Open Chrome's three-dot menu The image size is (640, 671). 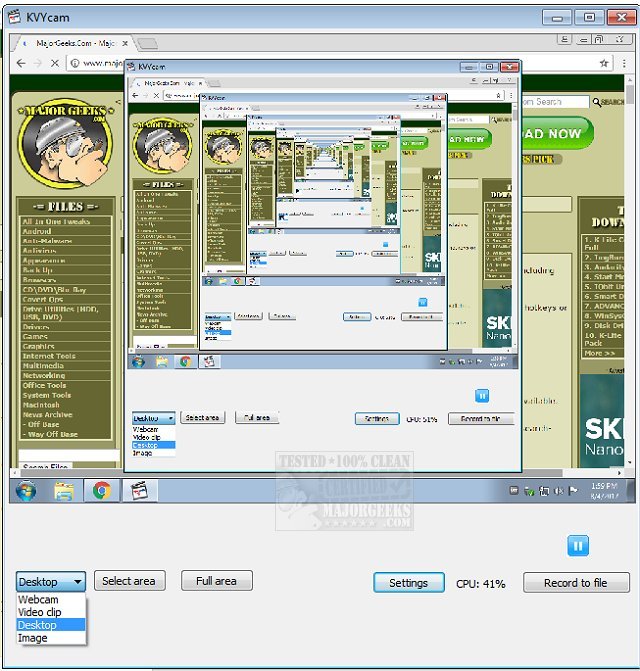tap(624, 63)
